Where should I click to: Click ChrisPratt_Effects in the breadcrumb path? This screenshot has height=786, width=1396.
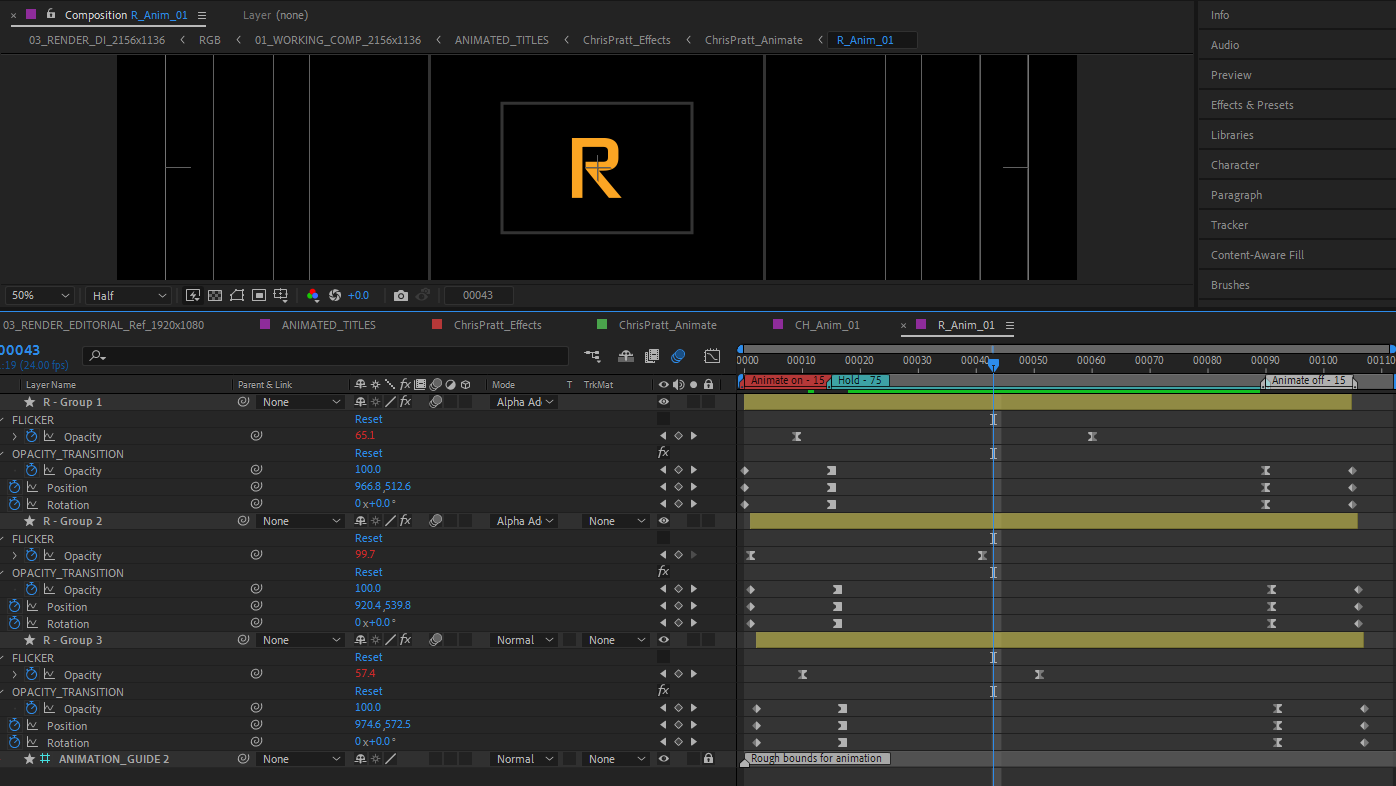coord(626,40)
